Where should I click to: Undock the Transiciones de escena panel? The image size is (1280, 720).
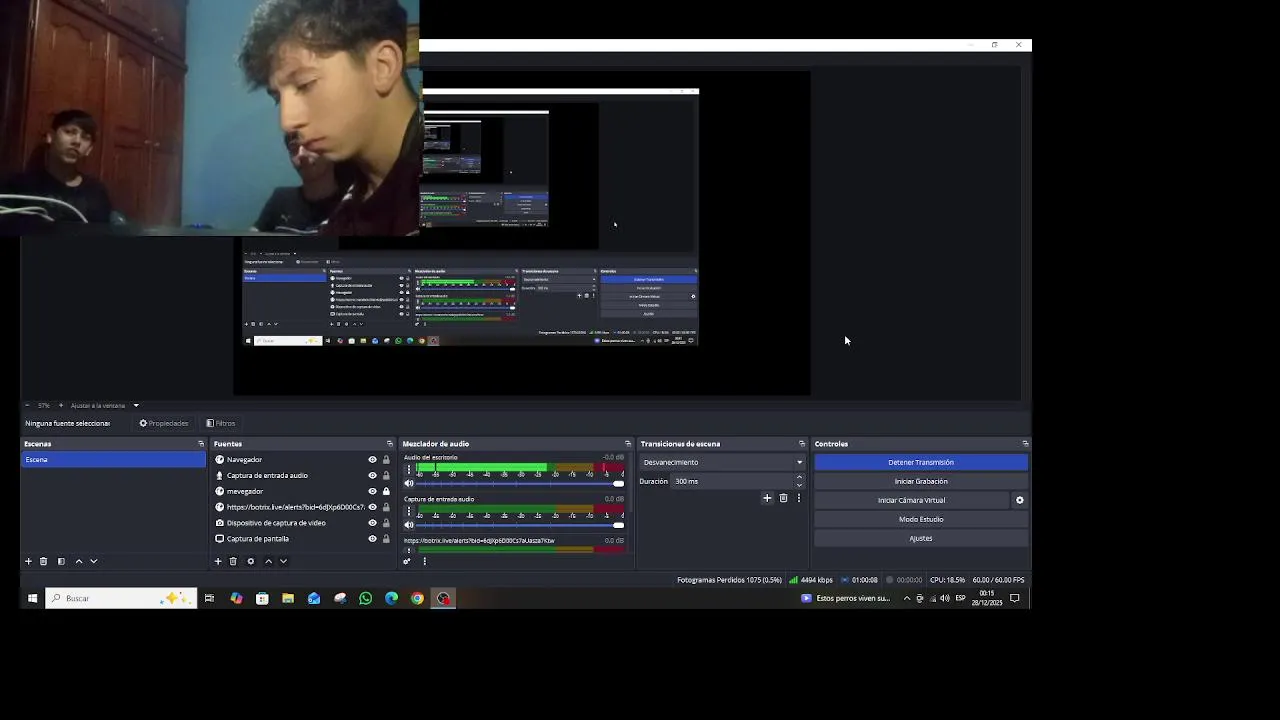[802, 444]
